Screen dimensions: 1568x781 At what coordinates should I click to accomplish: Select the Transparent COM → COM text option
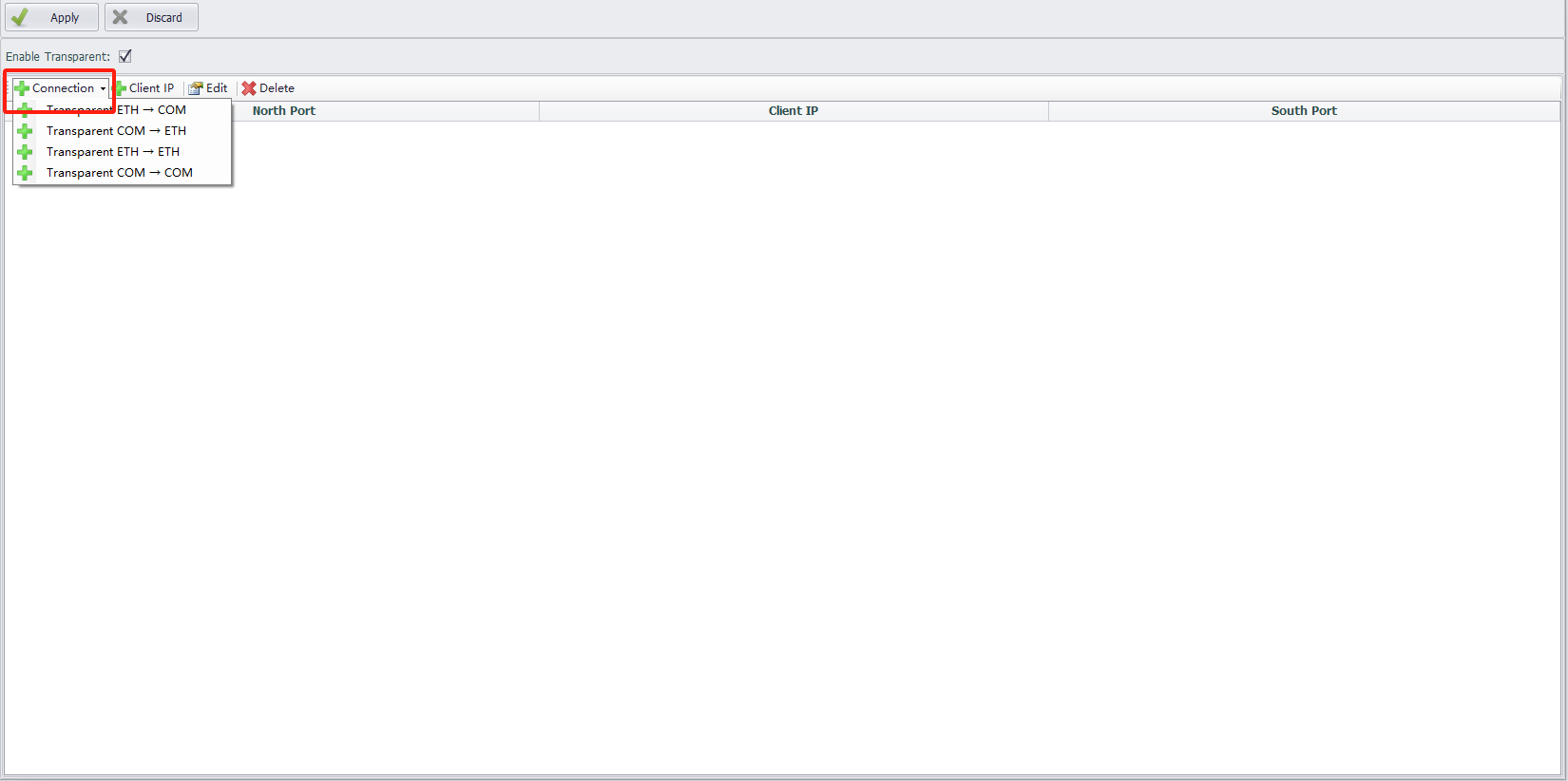pyautogui.click(x=119, y=173)
